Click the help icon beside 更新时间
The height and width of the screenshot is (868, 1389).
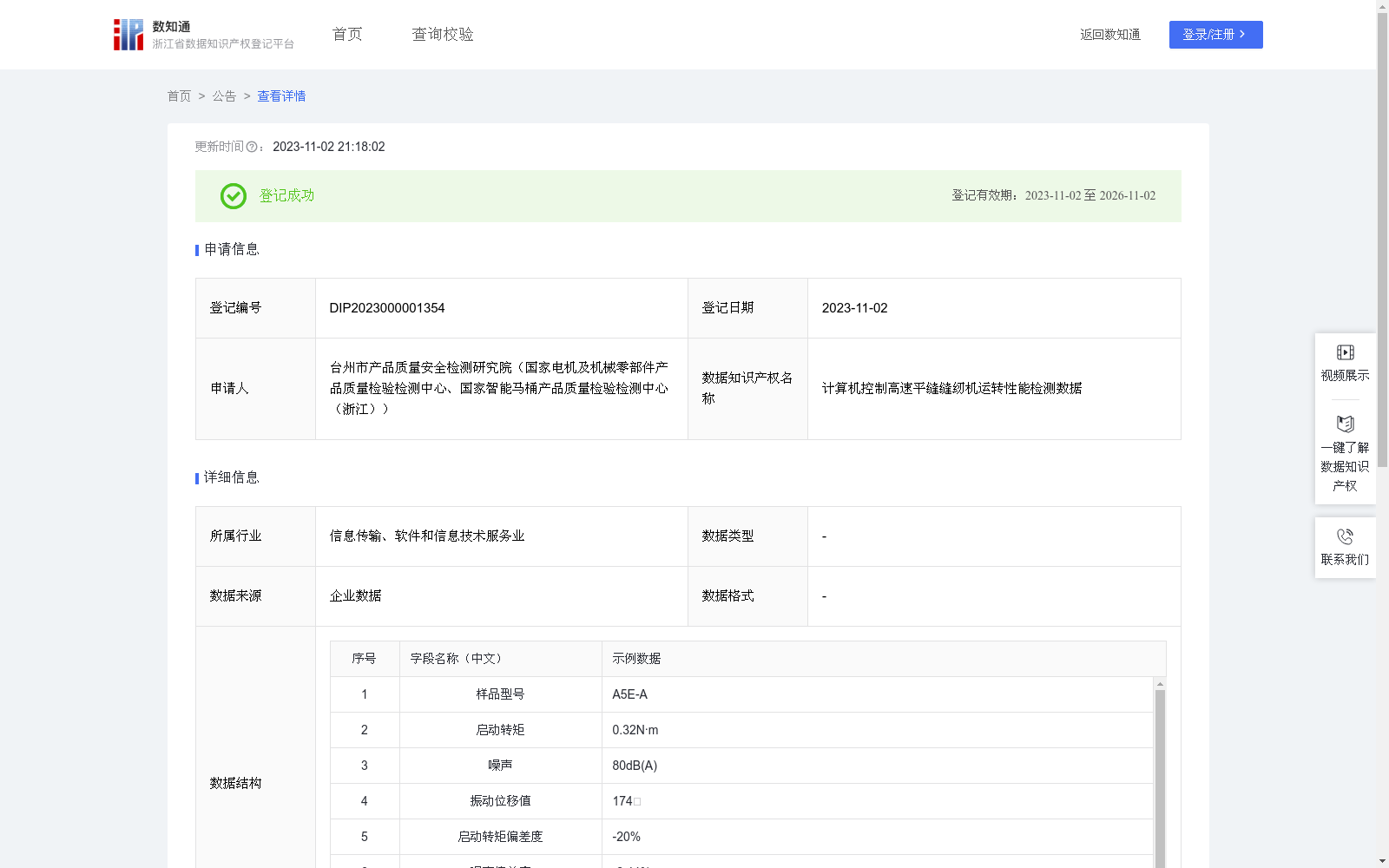coord(252,148)
